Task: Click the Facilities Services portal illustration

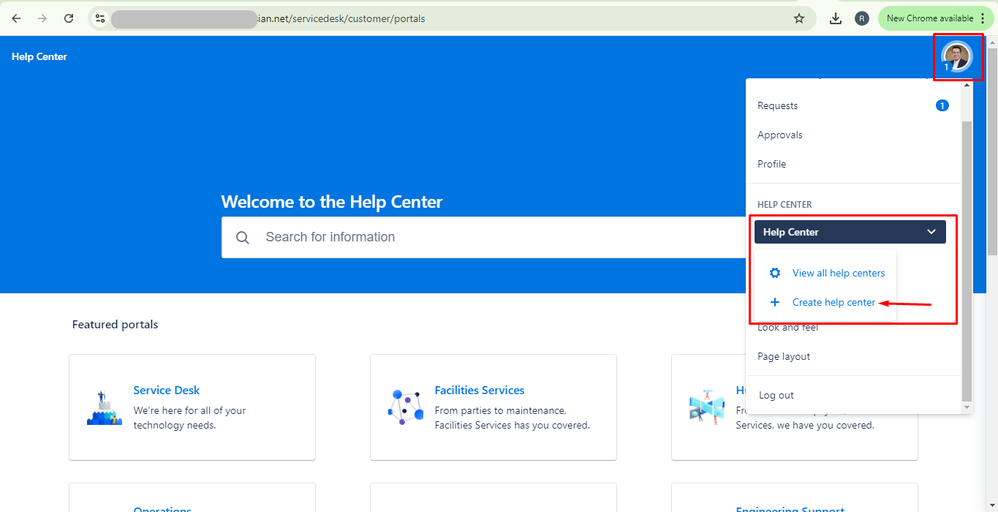Action: point(405,407)
